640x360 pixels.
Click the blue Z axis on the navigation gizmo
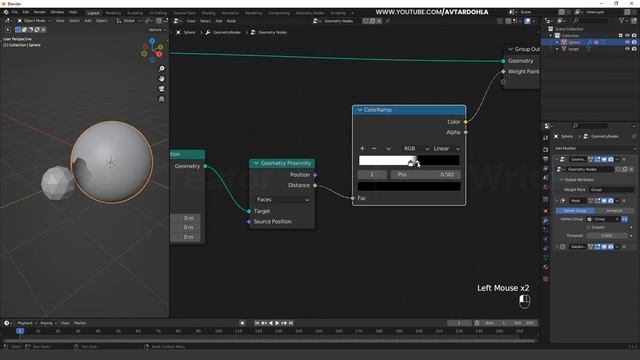click(152, 41)
